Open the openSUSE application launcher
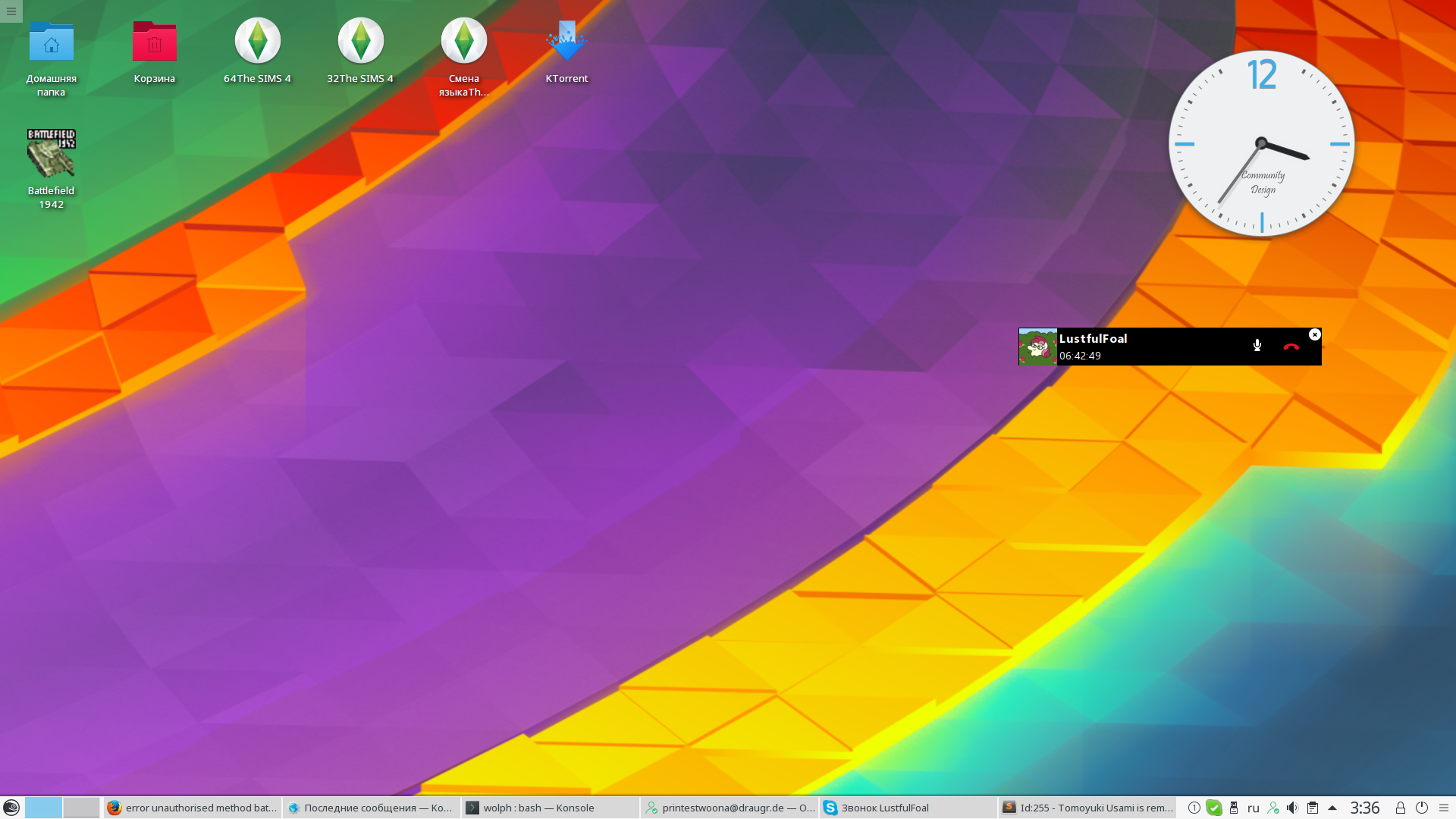Image resolution: width=1456 pixels, height=819 pixels. pyautogui.click(x=11, y=808)
